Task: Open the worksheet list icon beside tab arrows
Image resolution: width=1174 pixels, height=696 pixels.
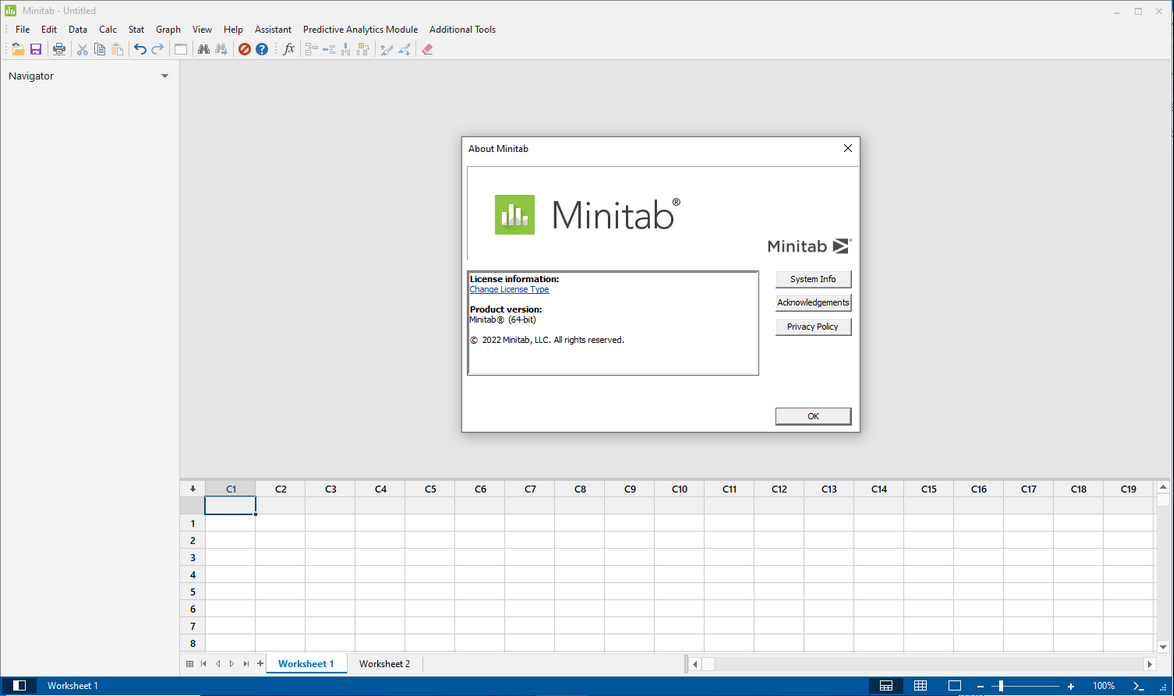Action: (x=189, y=664)
